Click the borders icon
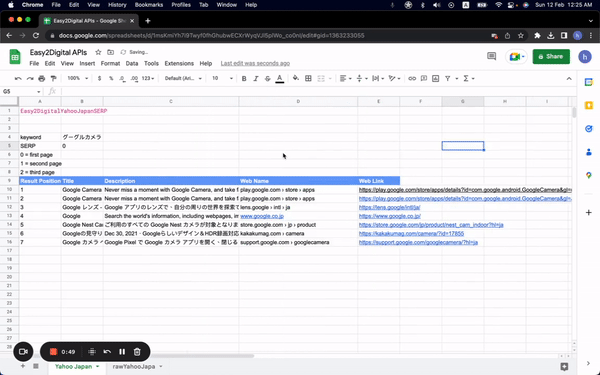 click(308, 78)
